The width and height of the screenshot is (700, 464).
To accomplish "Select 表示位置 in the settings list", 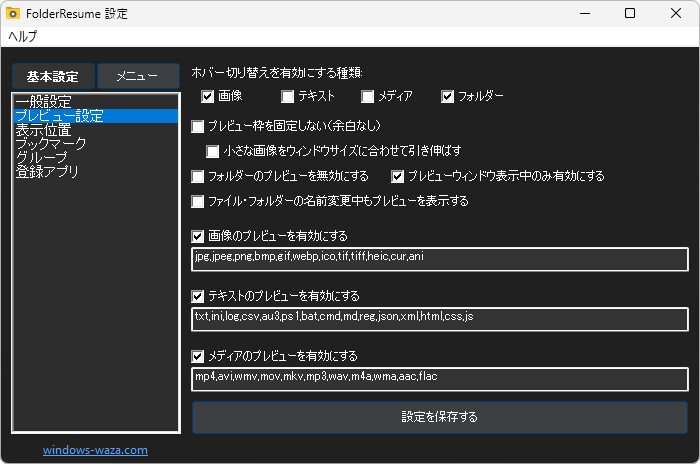I will pyautogui.click(x=96, y=130).
